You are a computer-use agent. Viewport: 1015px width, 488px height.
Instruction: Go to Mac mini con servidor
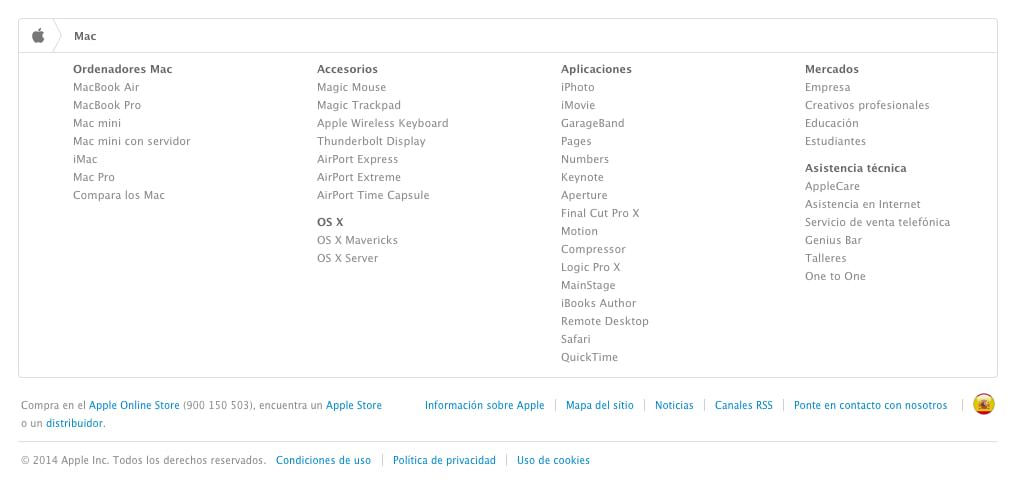(131, 141)
